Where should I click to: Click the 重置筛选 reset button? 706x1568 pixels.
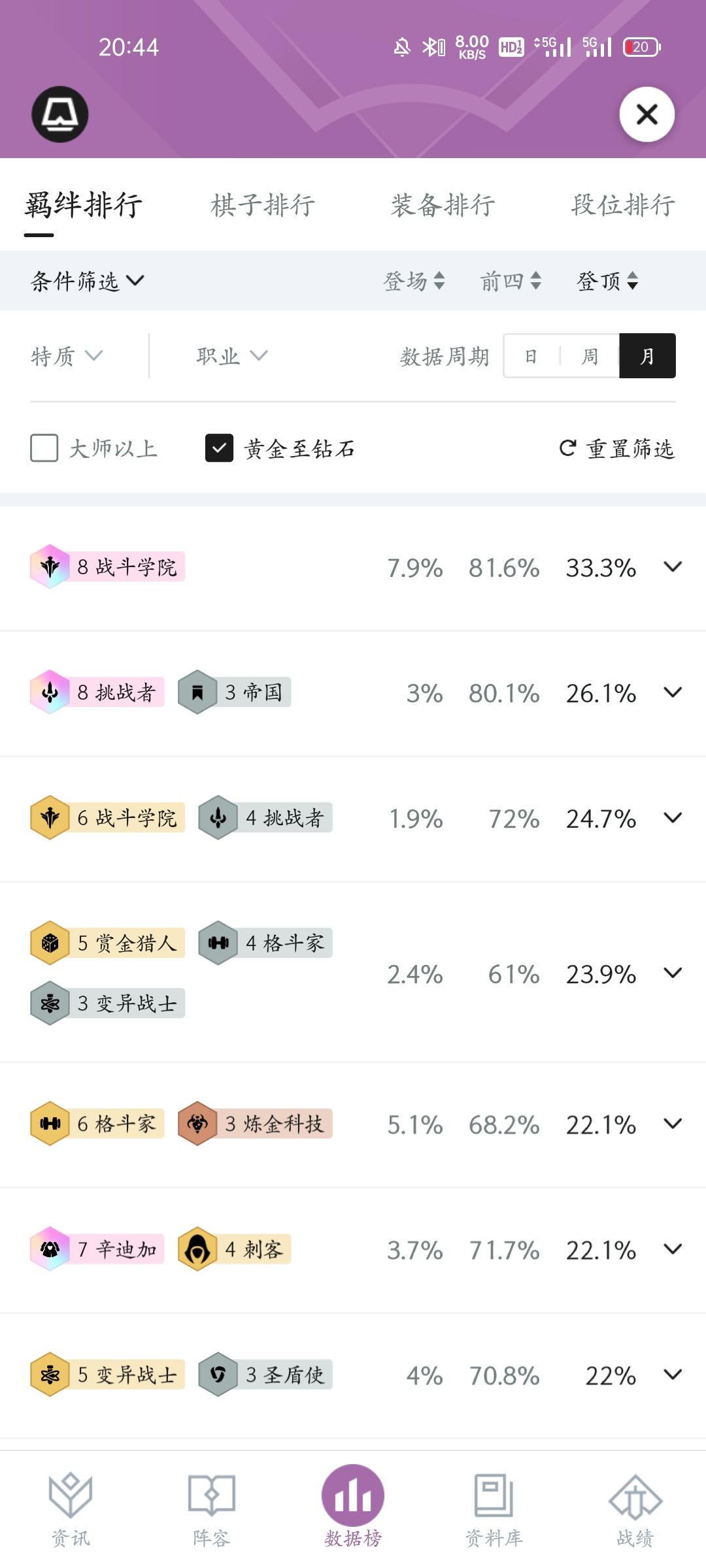pyautogui.click(x=616, y=448)
